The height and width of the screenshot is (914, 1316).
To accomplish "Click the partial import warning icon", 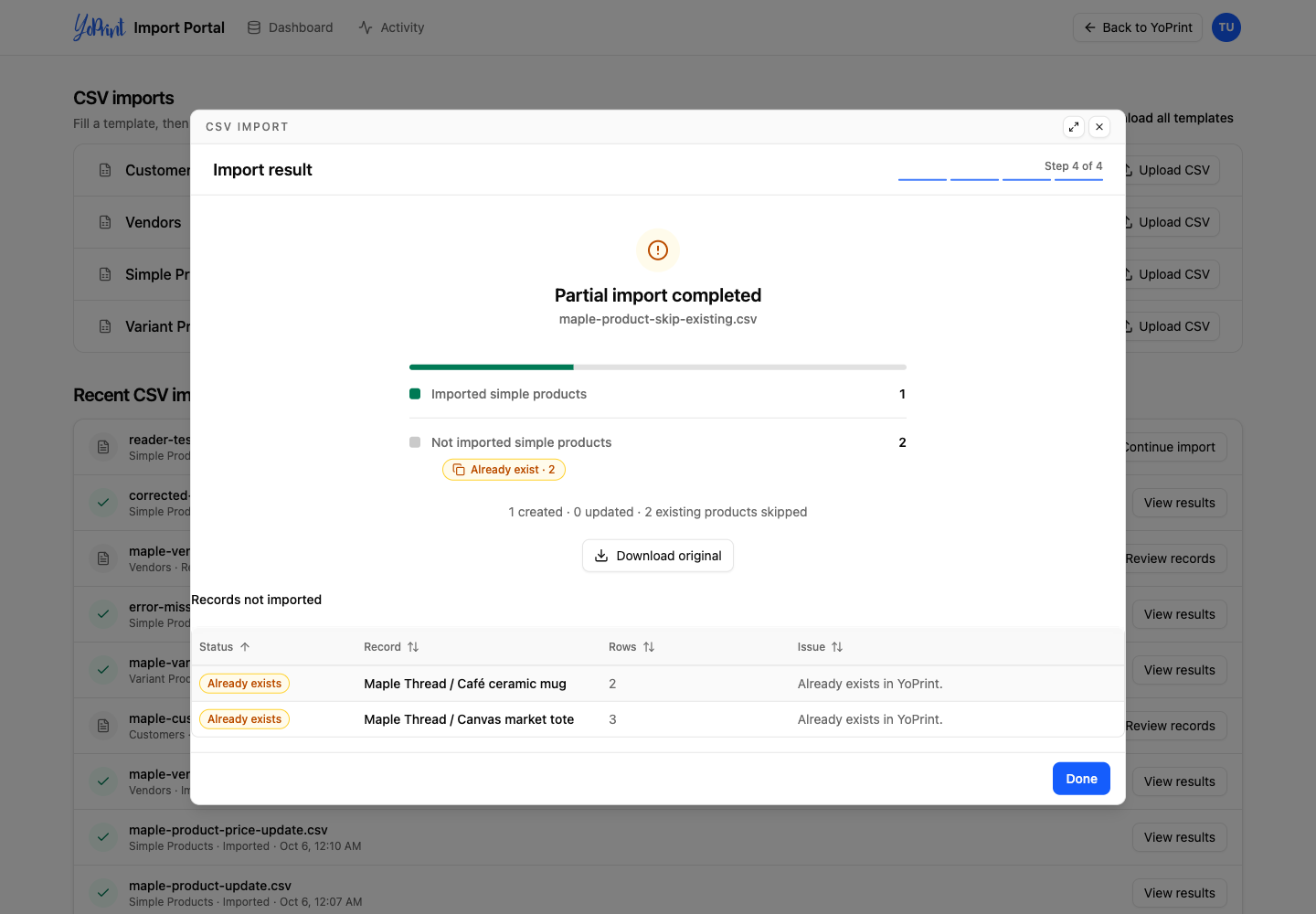I will [658, 250].
